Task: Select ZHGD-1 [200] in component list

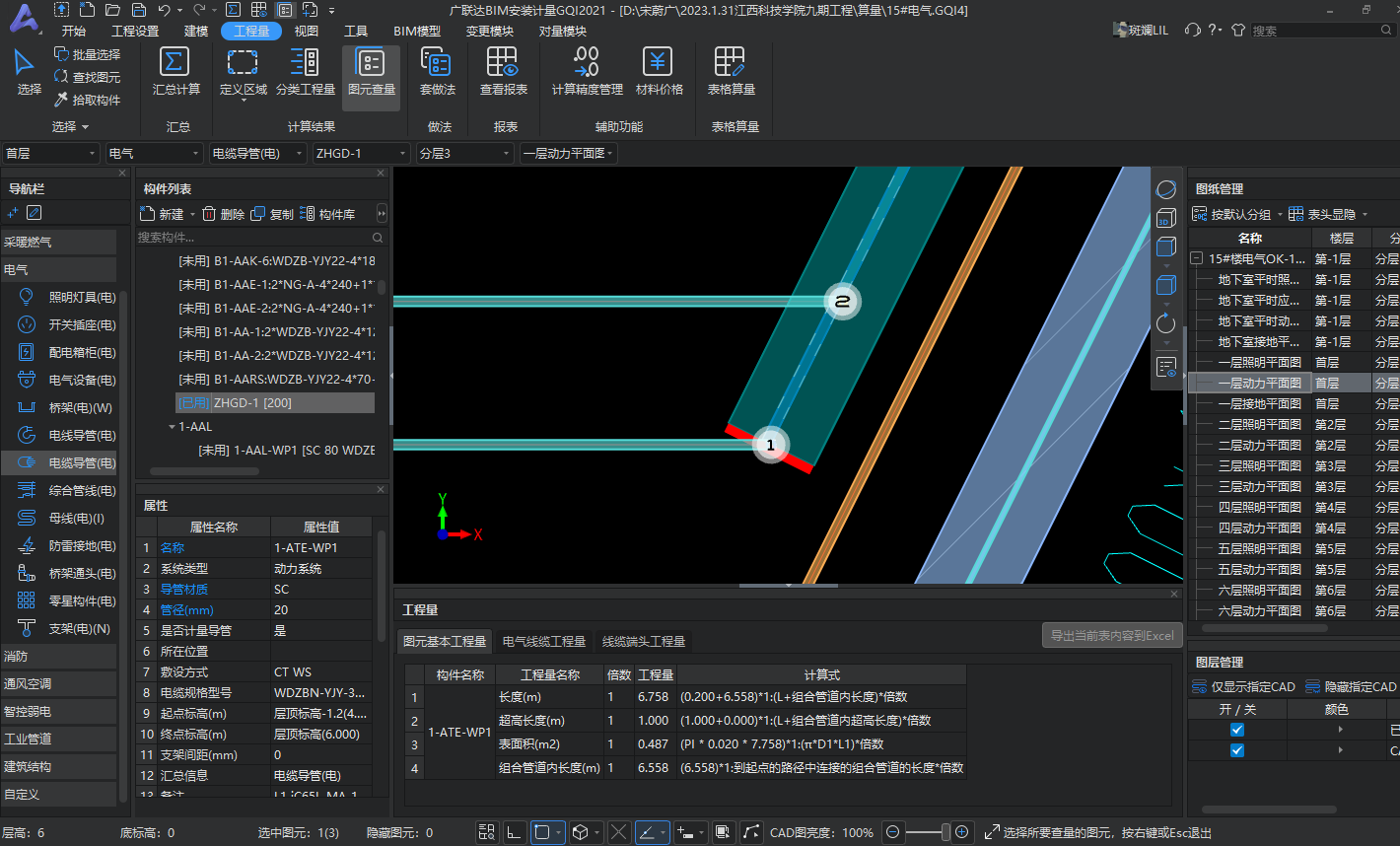Action: [275, 403]
